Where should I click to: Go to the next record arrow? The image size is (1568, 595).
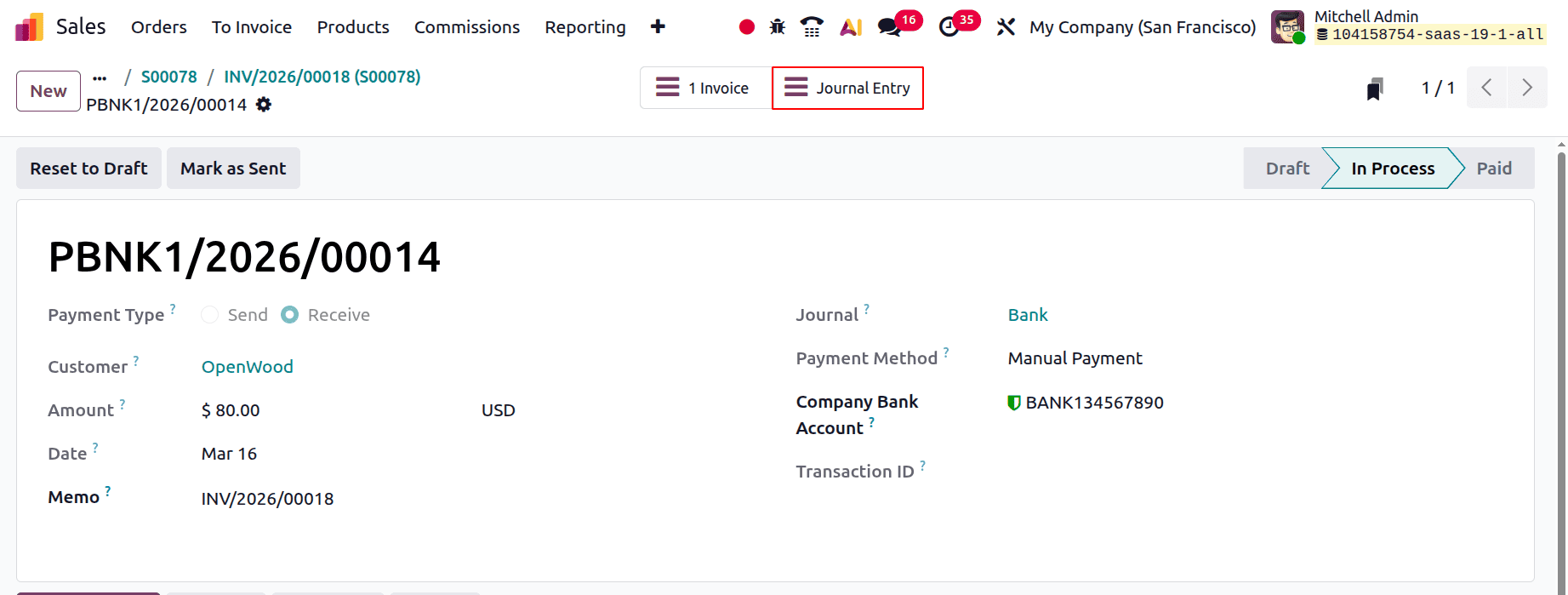tap(1527, 88)
